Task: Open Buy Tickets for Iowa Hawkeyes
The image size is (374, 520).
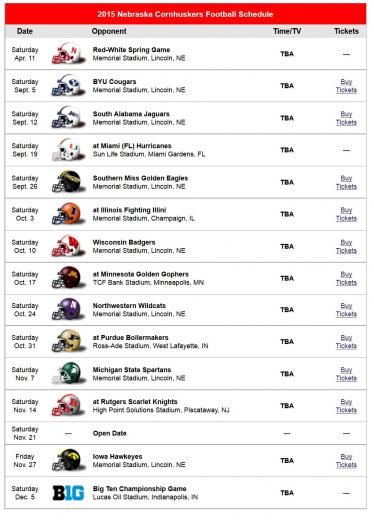Action: 346,460
